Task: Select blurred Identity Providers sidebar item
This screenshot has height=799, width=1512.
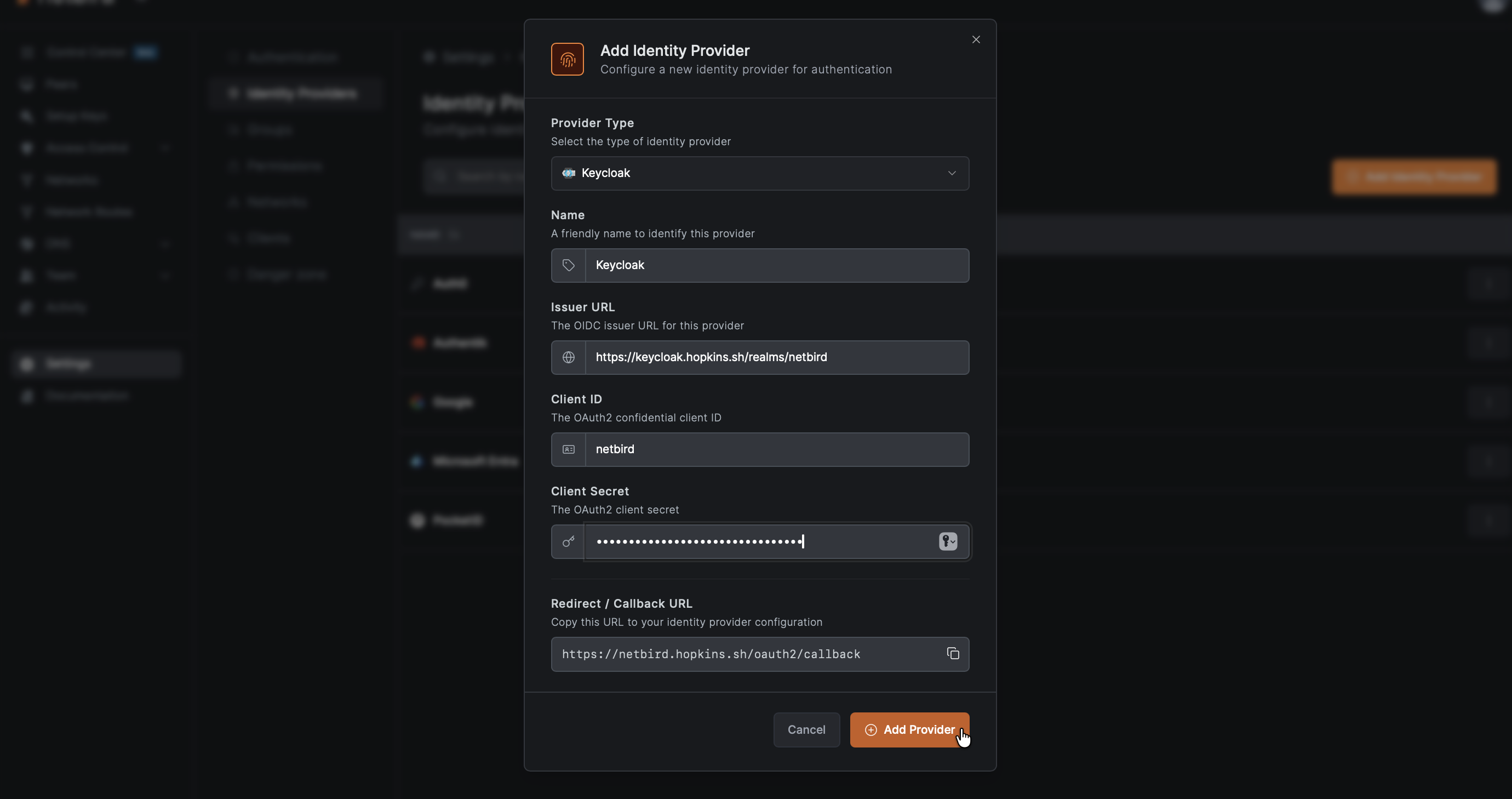Action: (x=301, y=93)
